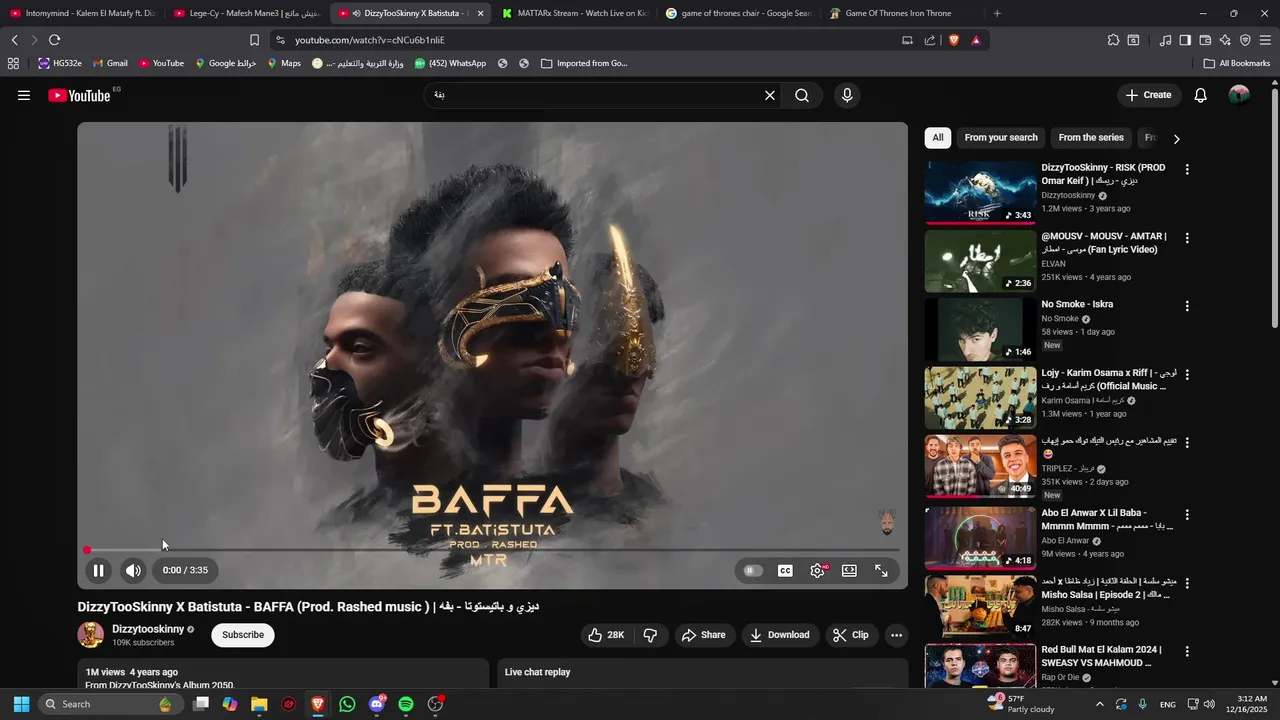Toggle autoplay switch in player
Viewport: 1280px width, 720px height.
click(x=752, y=570)
